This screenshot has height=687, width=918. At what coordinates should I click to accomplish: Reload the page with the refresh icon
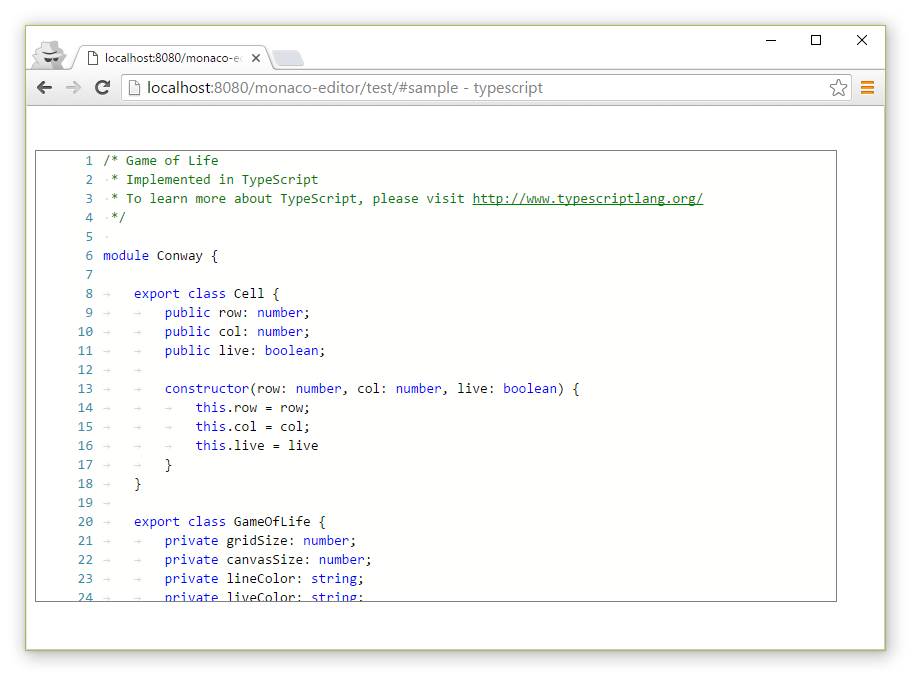(x=102, y=88)
